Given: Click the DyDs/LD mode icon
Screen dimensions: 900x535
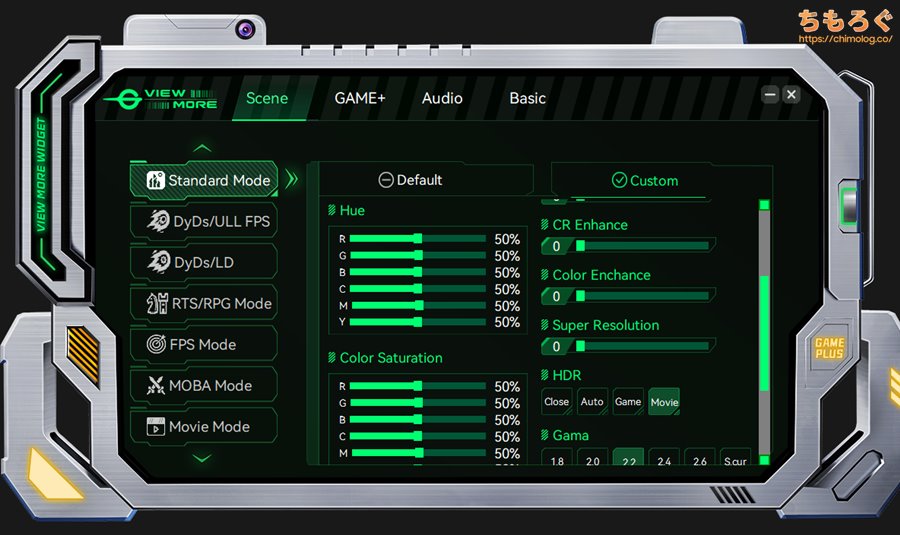Looking at the screenshot, I should 157,262.
